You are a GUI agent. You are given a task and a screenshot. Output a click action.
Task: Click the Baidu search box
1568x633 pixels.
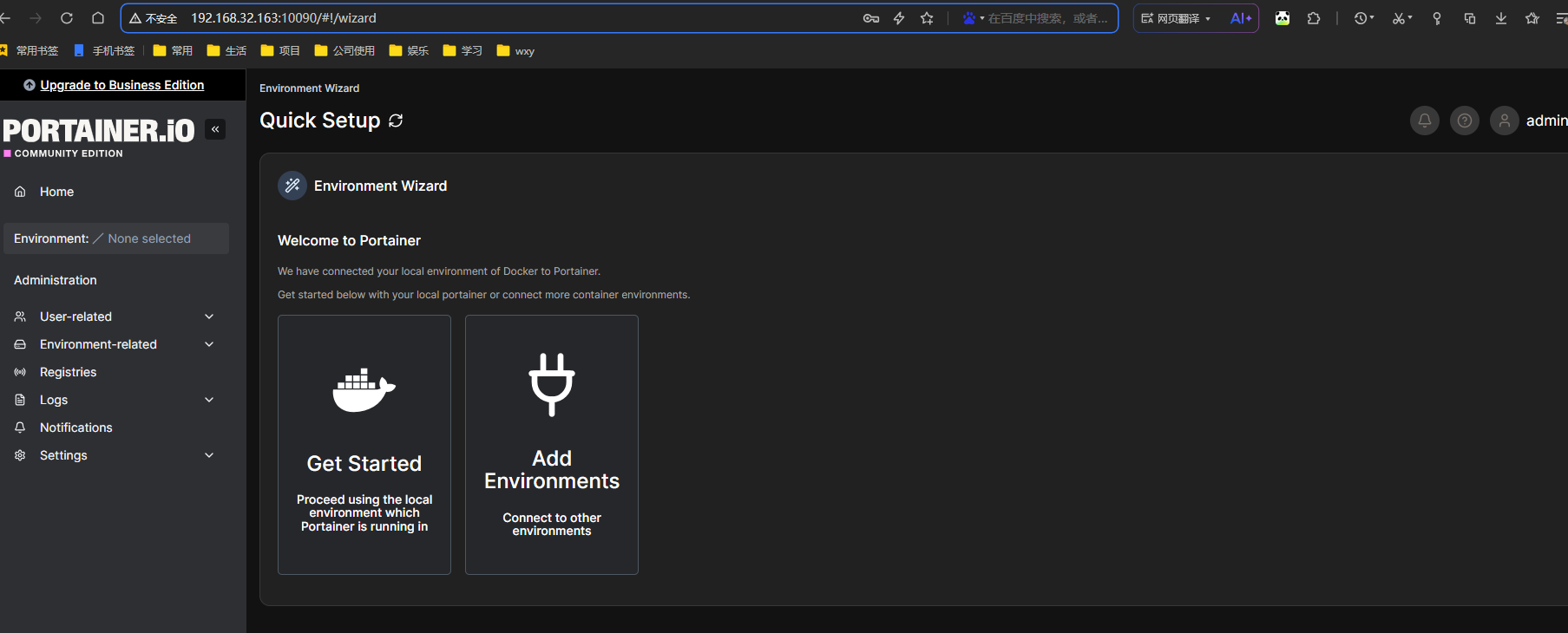(x=1048, y=18)
